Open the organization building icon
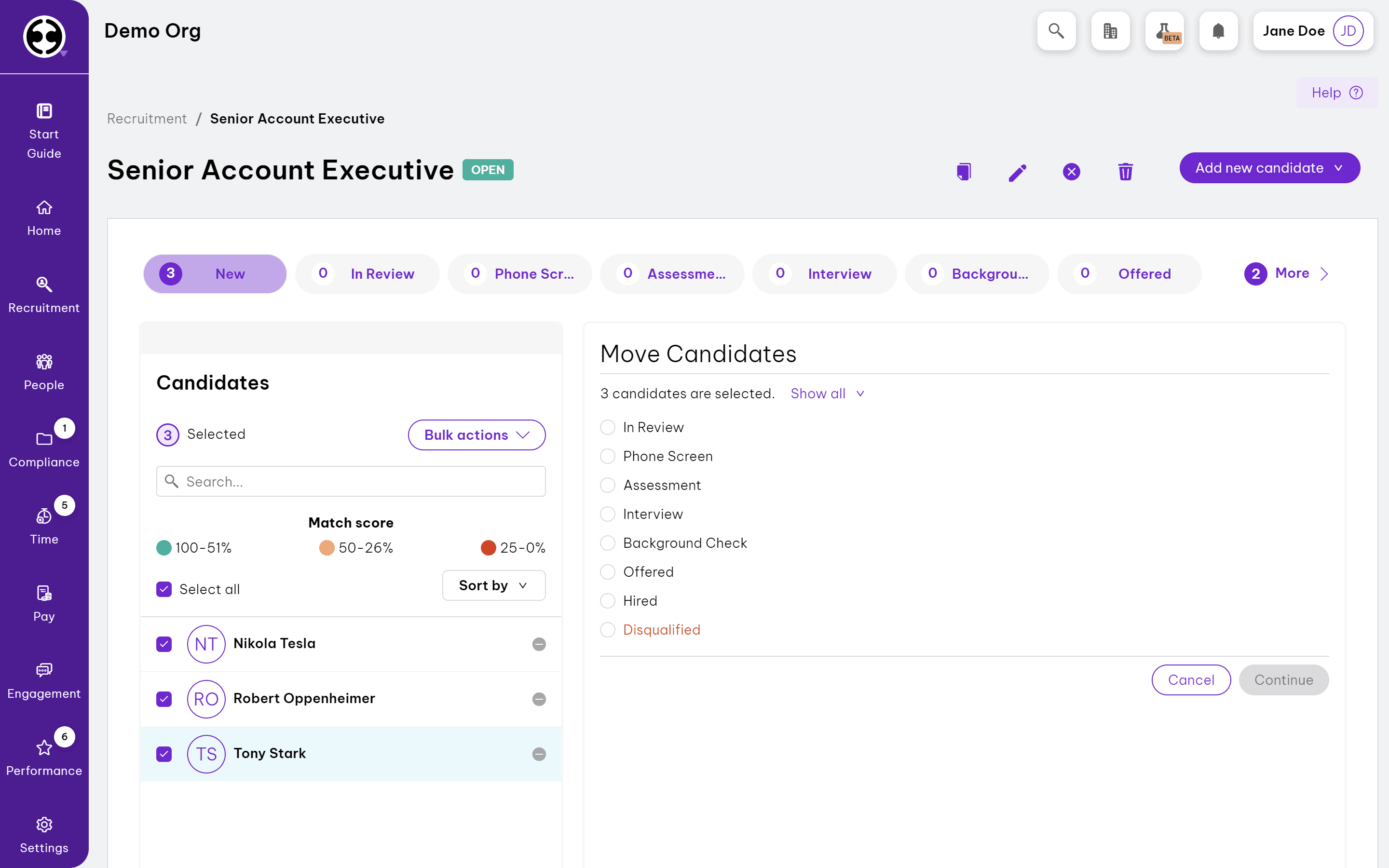The height and width of the screenshot is (868, 1389). 1110,31
